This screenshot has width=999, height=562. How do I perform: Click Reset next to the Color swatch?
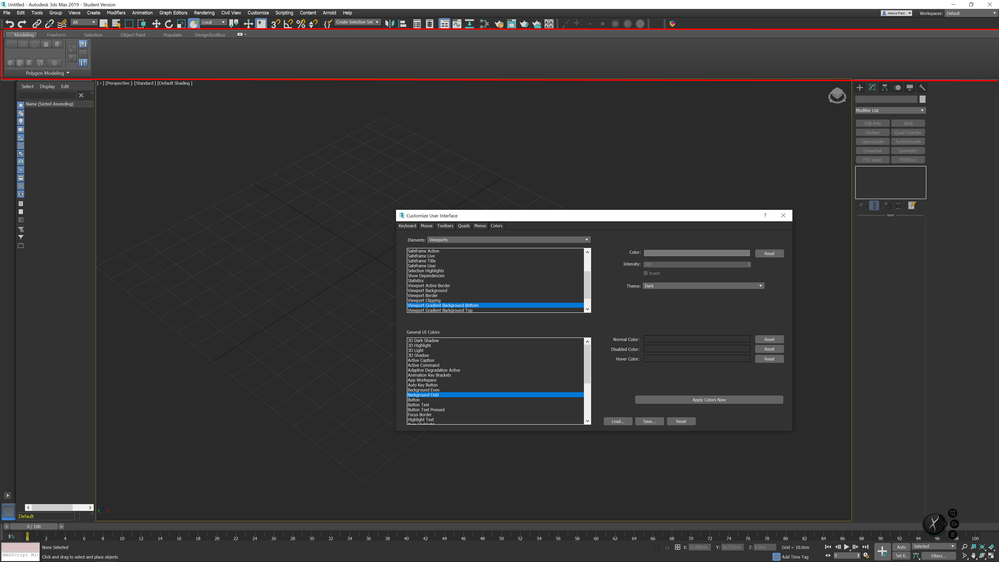(769, 253)
